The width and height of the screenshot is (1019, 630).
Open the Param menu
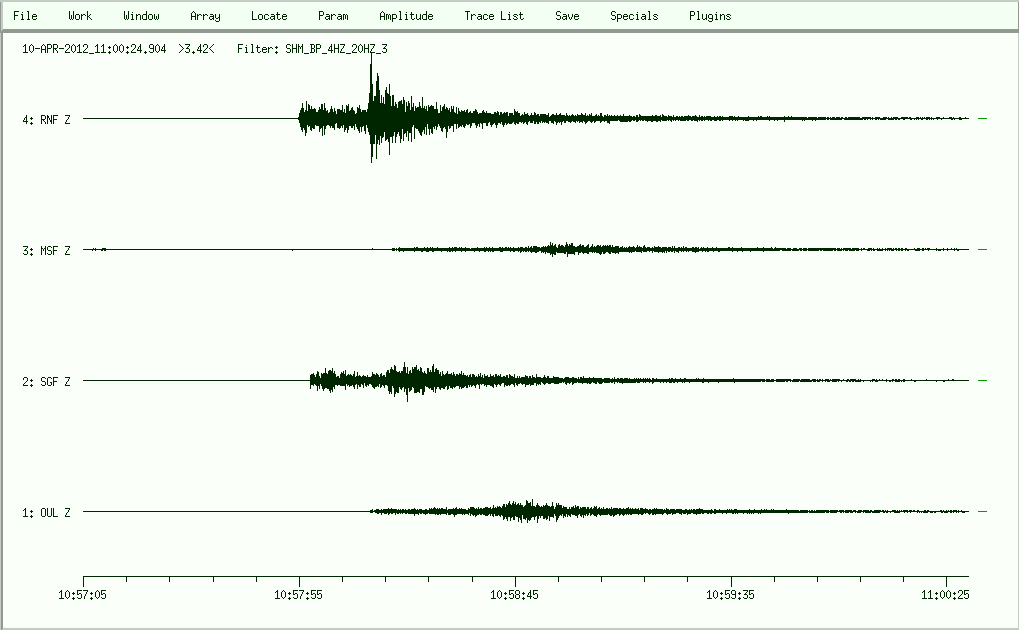tap(333, 16)
